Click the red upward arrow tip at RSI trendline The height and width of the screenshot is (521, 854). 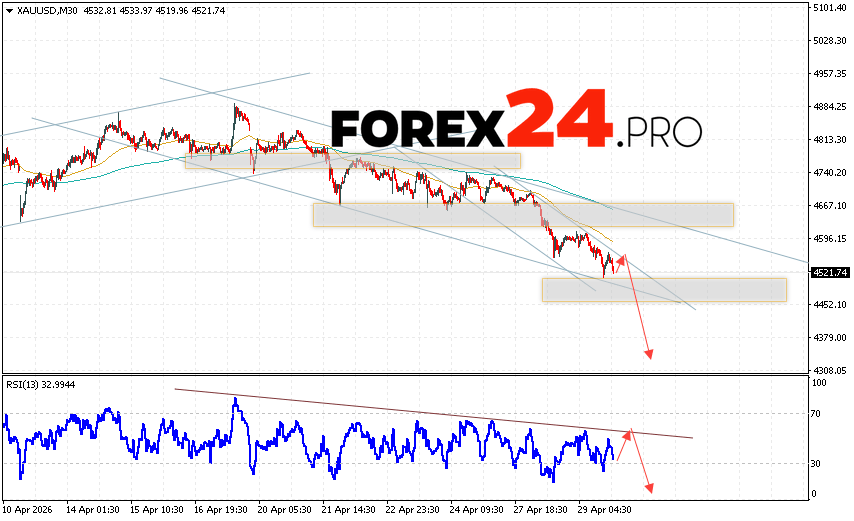[629, 432]
